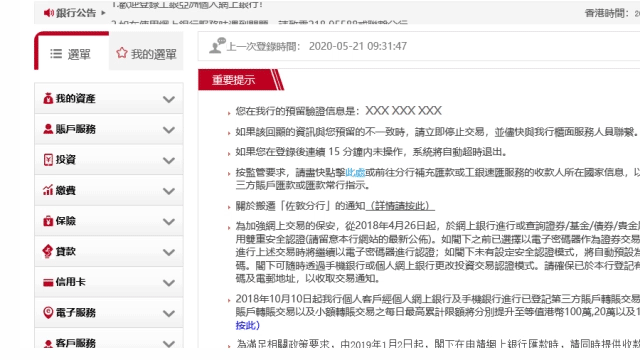Click the login time 2020-05-21 09:31:47
This screenshot has width=640, height=360.
[x=358, y=46]
